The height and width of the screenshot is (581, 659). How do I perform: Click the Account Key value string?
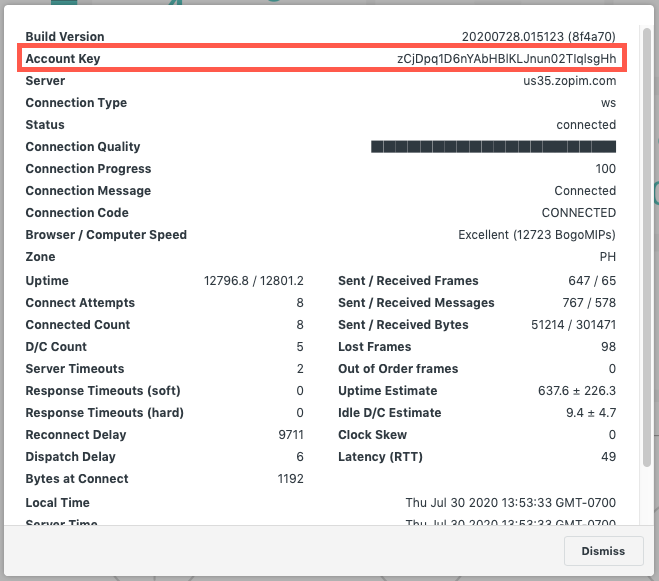(x=506, y=59)
